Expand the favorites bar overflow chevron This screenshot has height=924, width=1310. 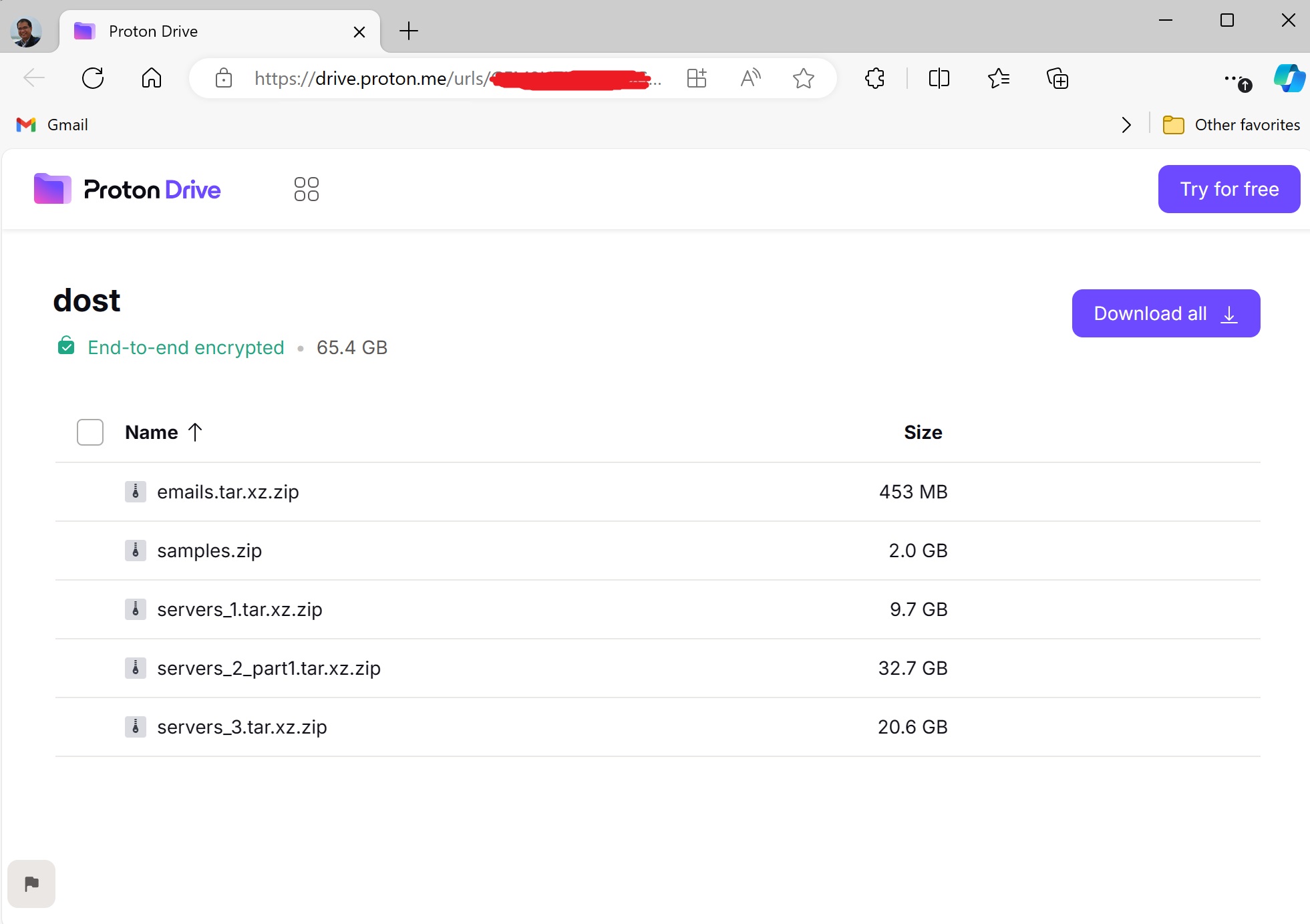[x=1126, y=125]
